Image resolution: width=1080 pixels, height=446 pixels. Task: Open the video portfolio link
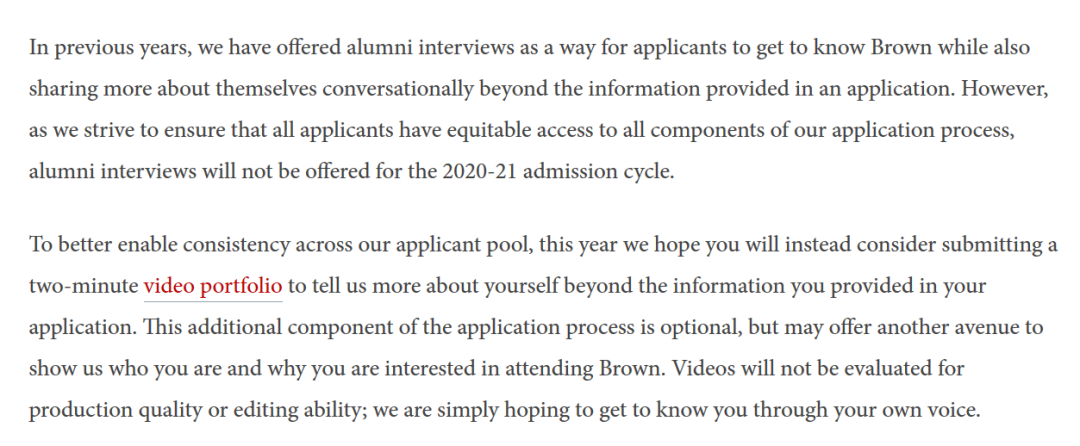pyautogui.click(x=213, y=286)
